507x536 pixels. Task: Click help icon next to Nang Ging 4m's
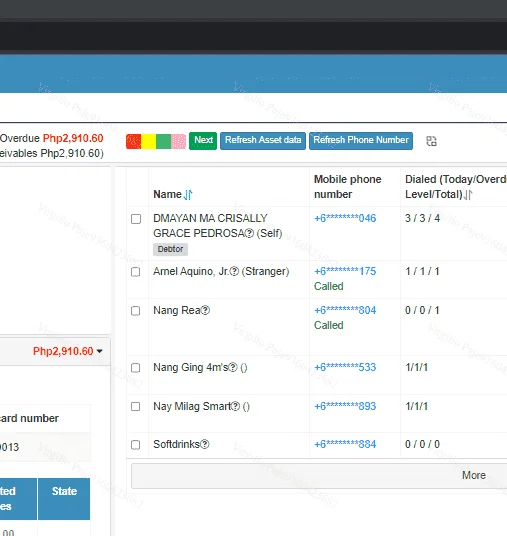pos(233,367)
